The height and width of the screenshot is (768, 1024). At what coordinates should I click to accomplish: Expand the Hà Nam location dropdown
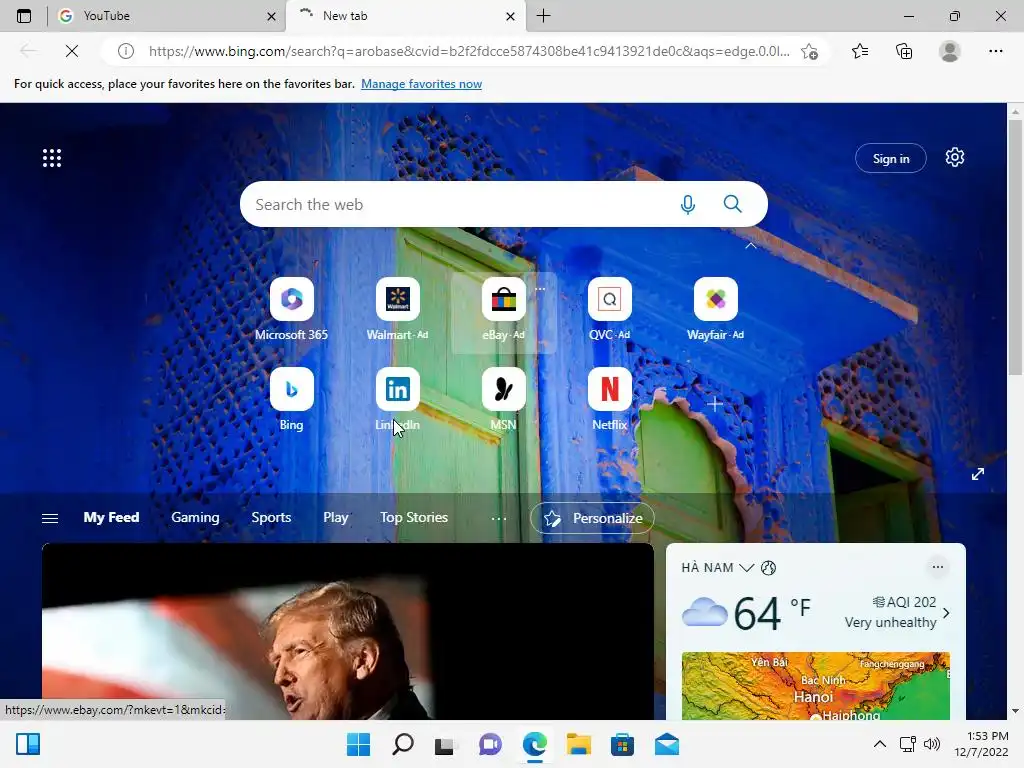[x=746, y=568]
